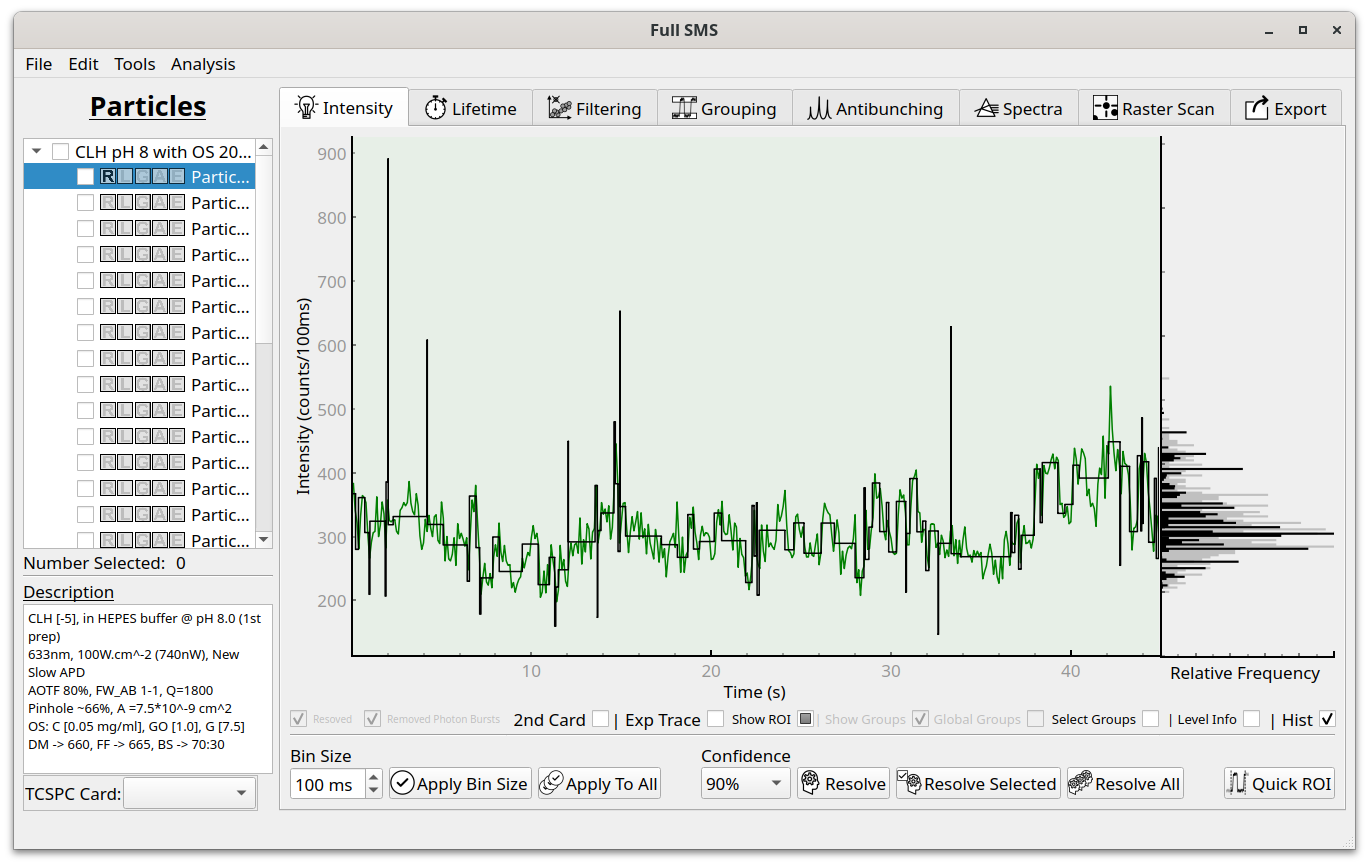Toggle the Global Groups checkbox
The height and width of the screenshot is (866, 1369).
[x=1036, y=719]
